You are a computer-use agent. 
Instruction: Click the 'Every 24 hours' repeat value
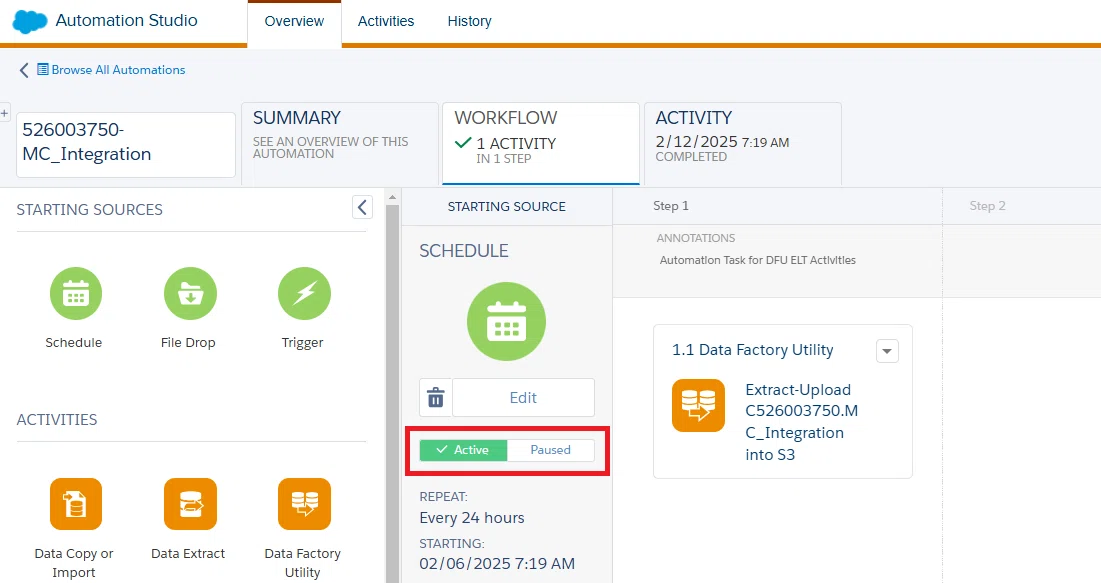(472, 518)
